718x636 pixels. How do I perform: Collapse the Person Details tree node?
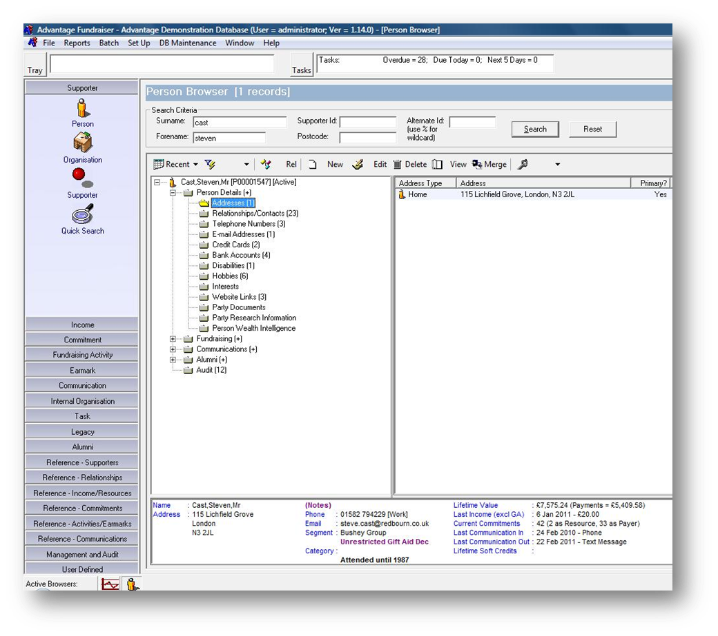click(173, 193)
